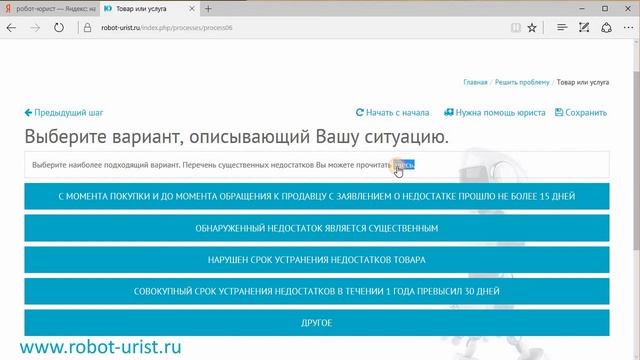640x360 pixels.
Task: Click the padlock site security icon
Action: coord(87,28)
